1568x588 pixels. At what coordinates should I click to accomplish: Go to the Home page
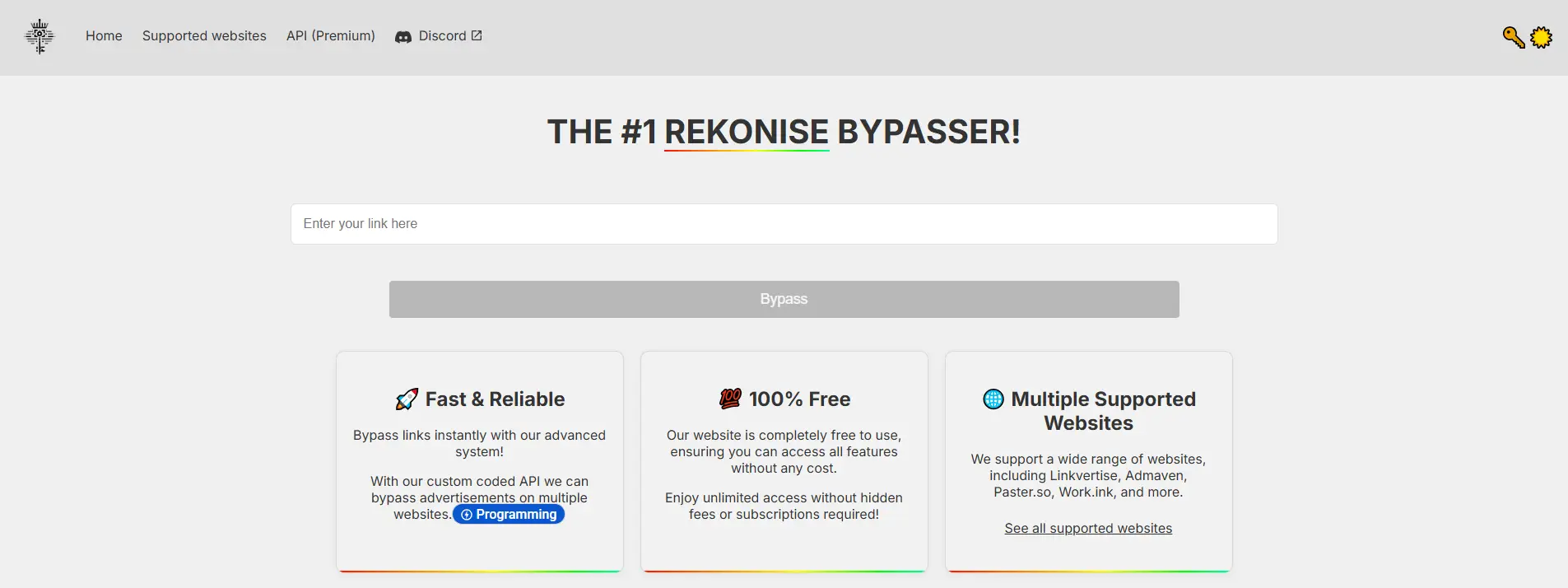(104, 36)
